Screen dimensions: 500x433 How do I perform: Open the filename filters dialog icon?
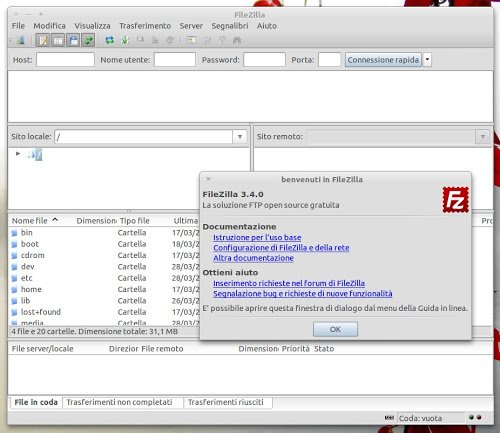(x=191, y=41)
